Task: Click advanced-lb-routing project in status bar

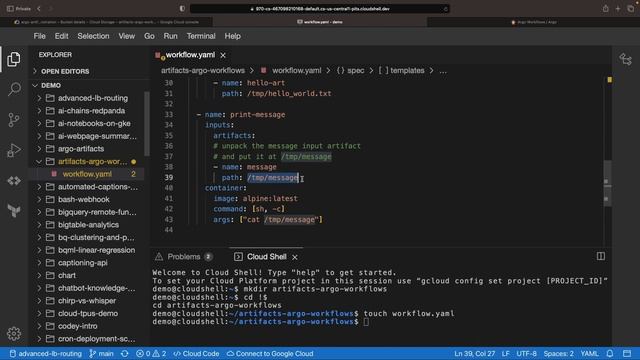Action: [45, 354]
